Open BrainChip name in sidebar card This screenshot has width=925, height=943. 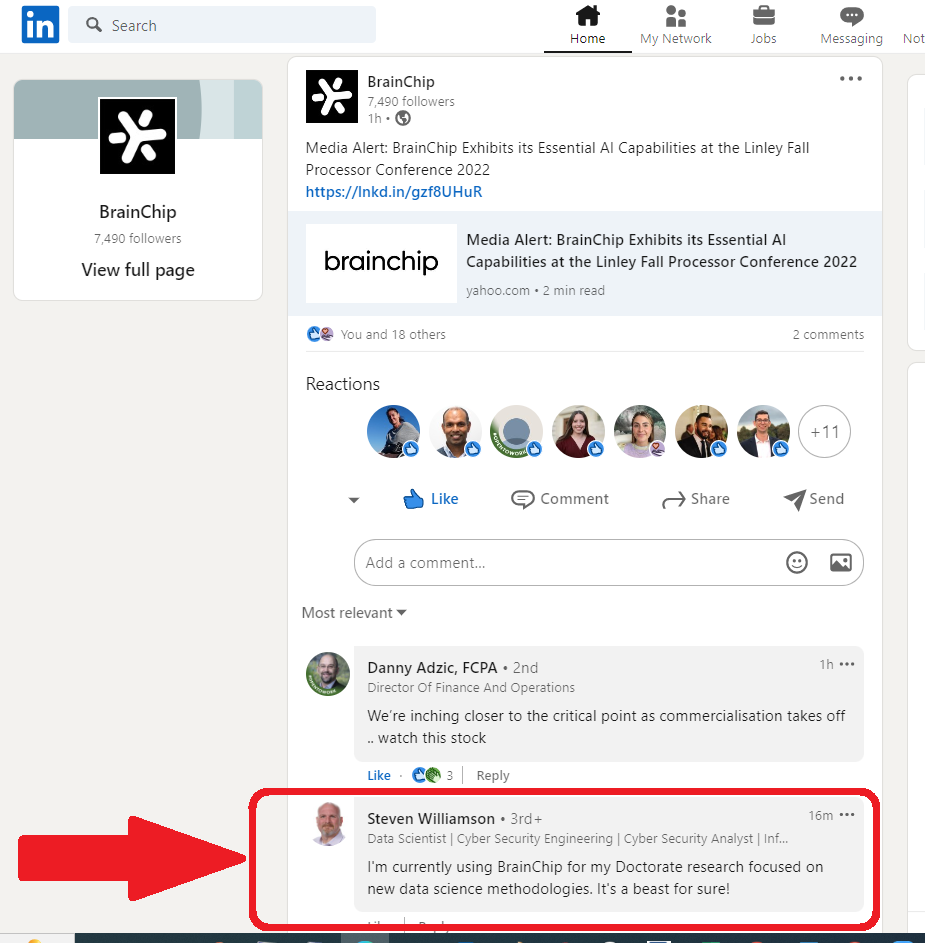pyautogui.click(x=138, y=212)
